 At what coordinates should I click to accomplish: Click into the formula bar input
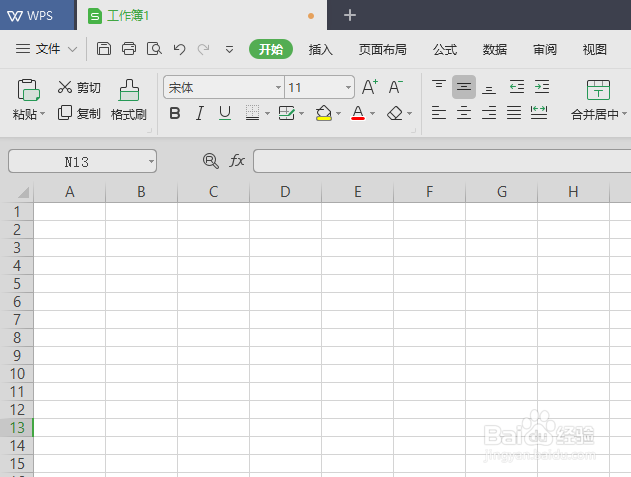pos(442,161)
